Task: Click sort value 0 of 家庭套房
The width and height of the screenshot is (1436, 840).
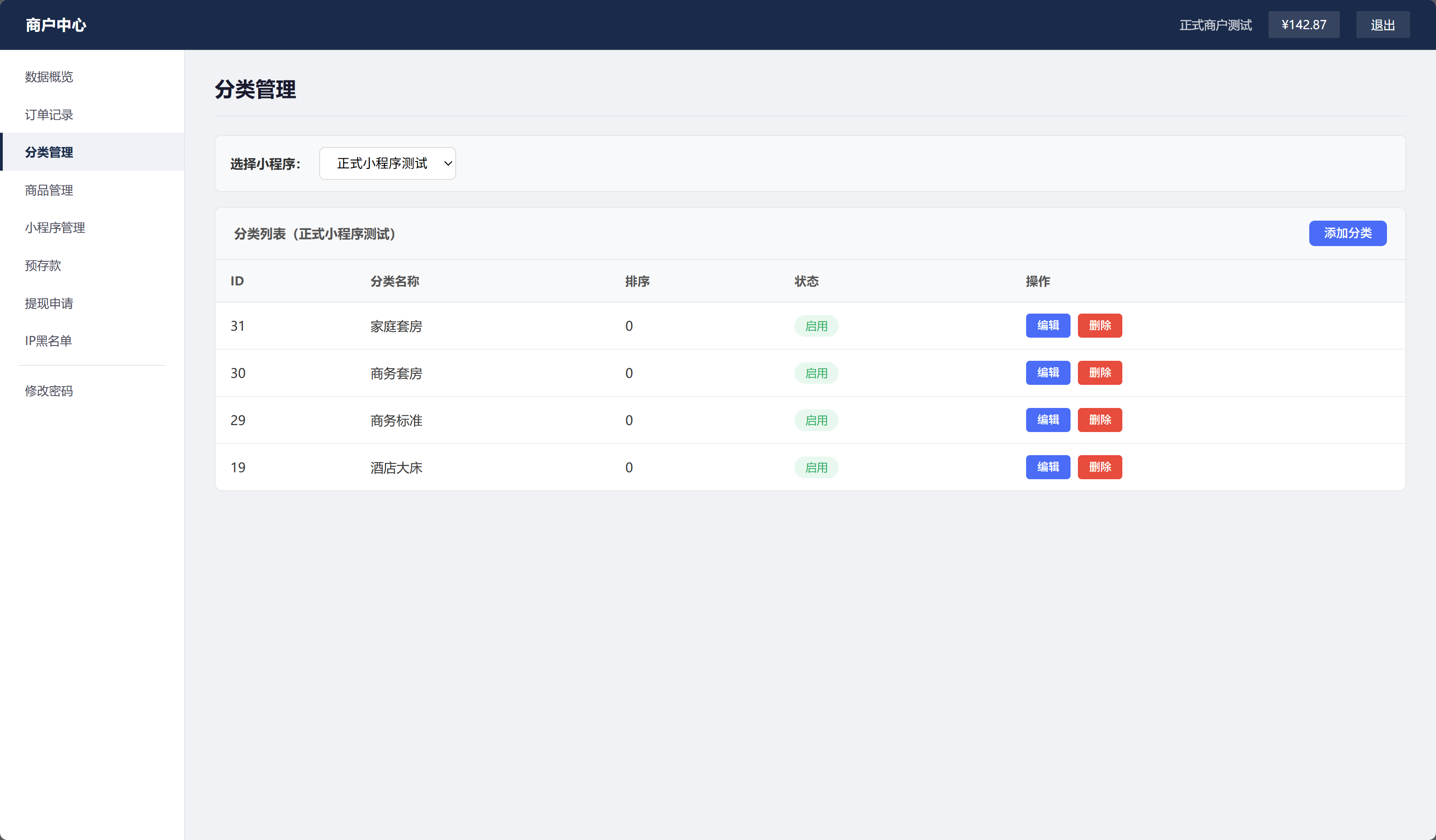Action: click(629, 326)
